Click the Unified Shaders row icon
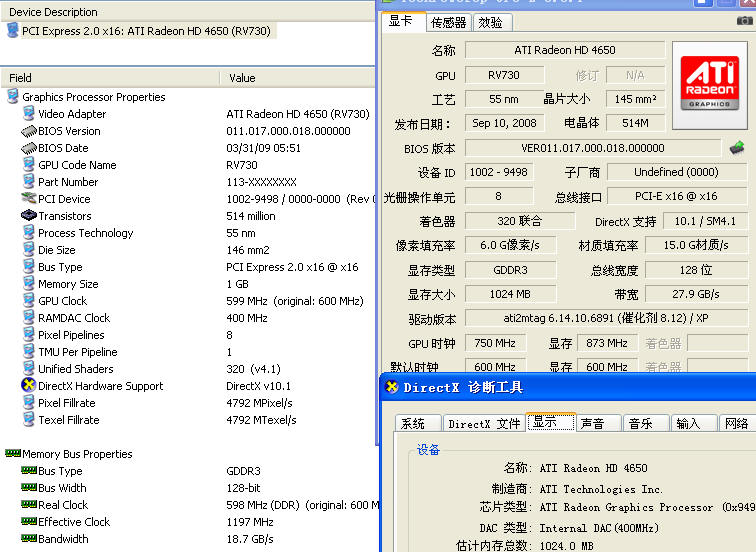Viewport: 756px width, 552px height. pyautogui.click(x=29, y=368)
